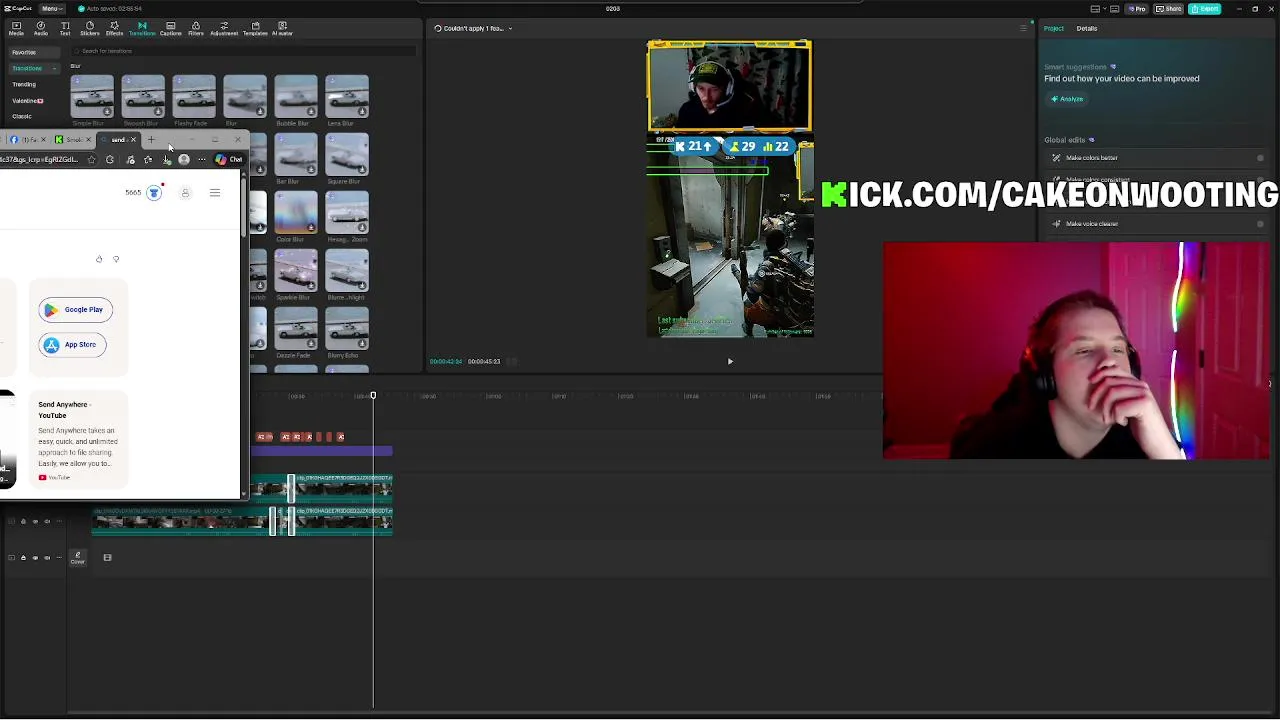Open the Effects panel
This screenshot has width=1280, height=720.
114,28
